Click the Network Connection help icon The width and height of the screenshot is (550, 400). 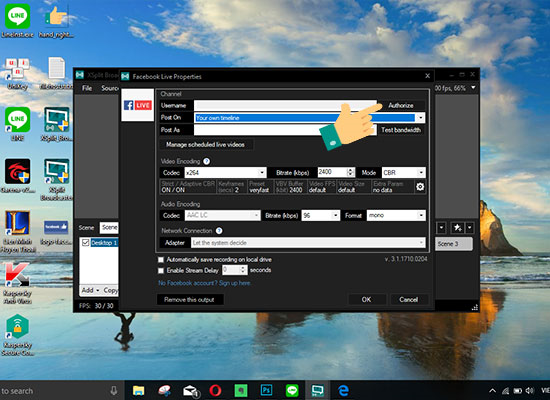219,231
